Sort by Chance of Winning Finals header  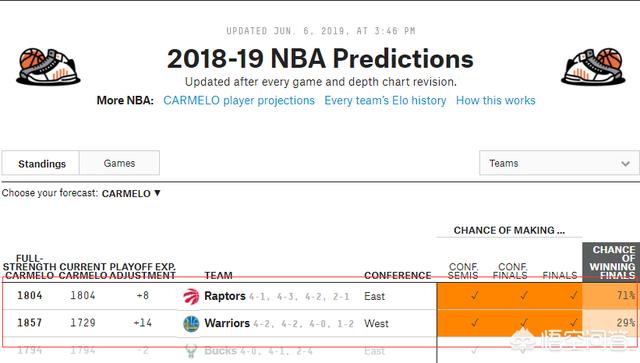click(611, 262)
